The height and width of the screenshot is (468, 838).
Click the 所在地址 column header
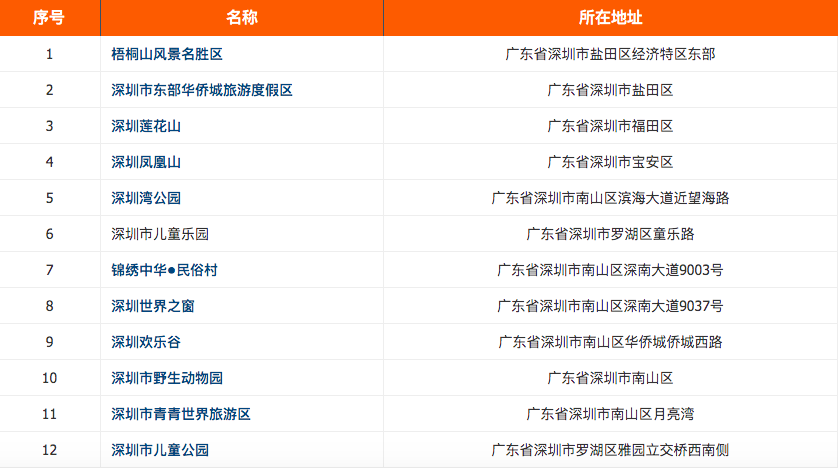pos(610,18)
